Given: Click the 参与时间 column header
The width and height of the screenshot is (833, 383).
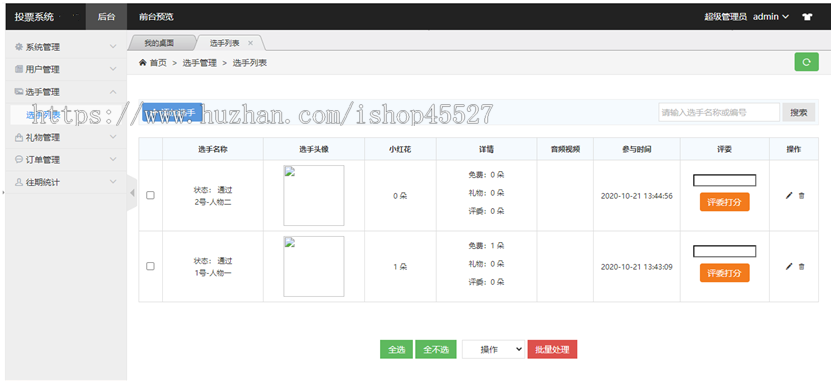Looking at the screenshot, I should coord(636,149).
